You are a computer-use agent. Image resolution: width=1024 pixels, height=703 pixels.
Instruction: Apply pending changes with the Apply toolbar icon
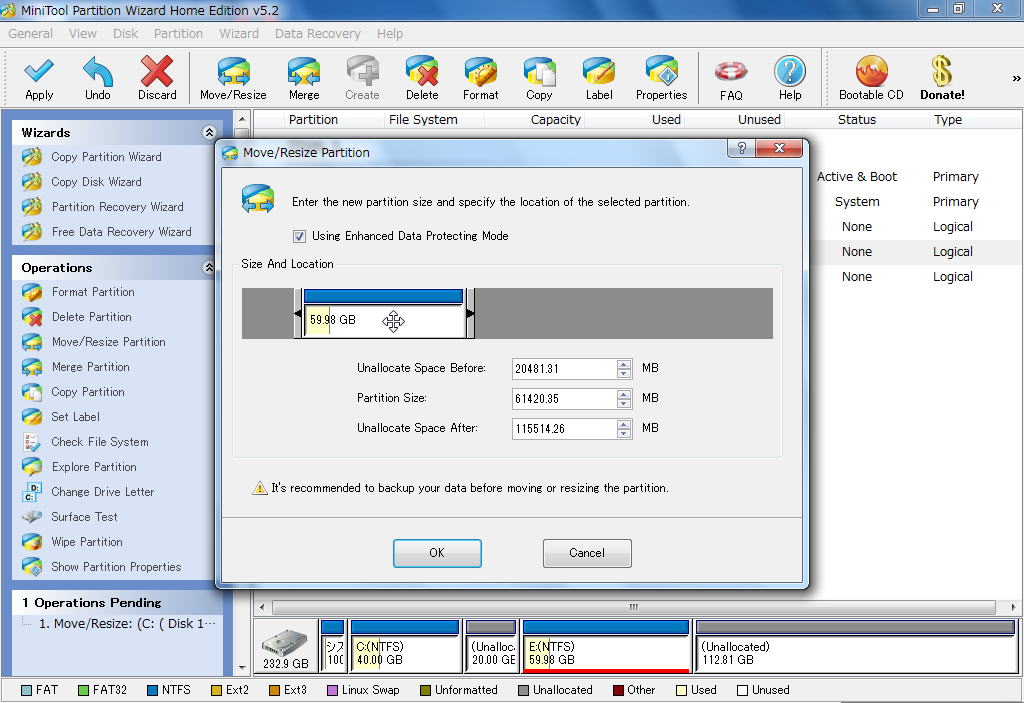39,78
